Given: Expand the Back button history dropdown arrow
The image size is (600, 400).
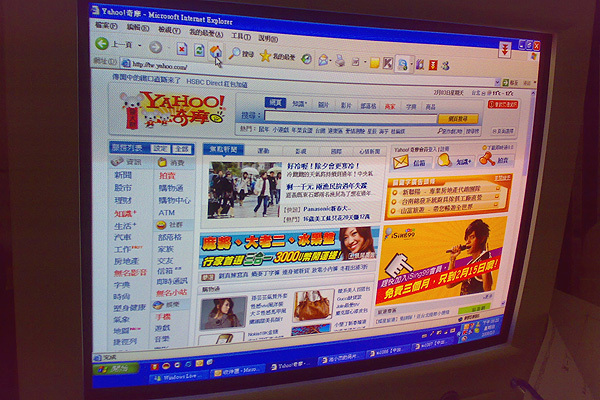Looking at the screenshot, I should click(140, 46).
